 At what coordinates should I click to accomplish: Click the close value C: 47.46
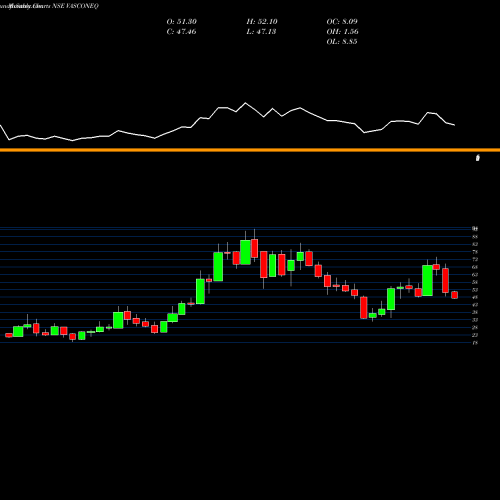click(181, 32)
